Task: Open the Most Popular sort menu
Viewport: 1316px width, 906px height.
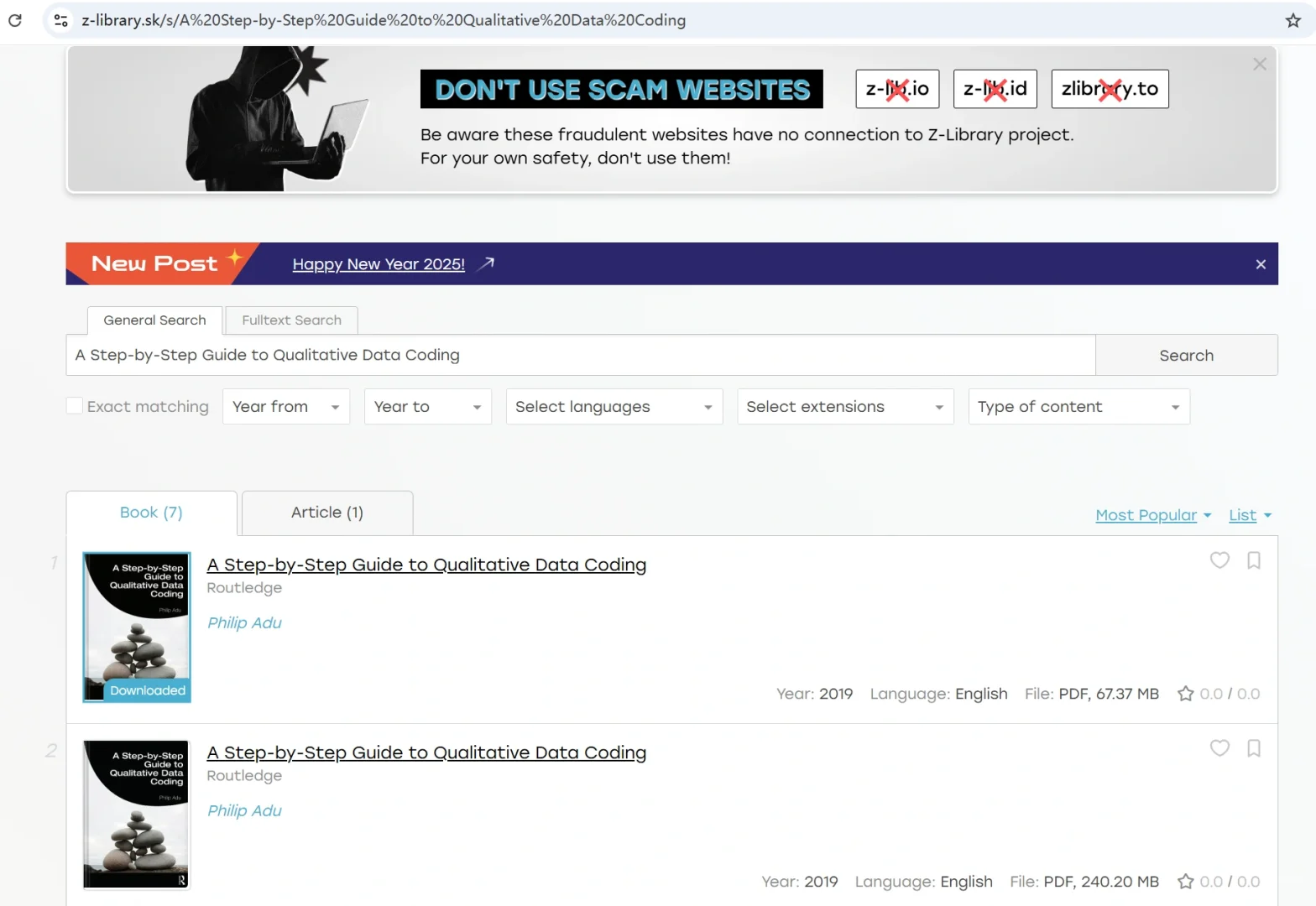Action: pyautogui.click(x=1153, y=515)
